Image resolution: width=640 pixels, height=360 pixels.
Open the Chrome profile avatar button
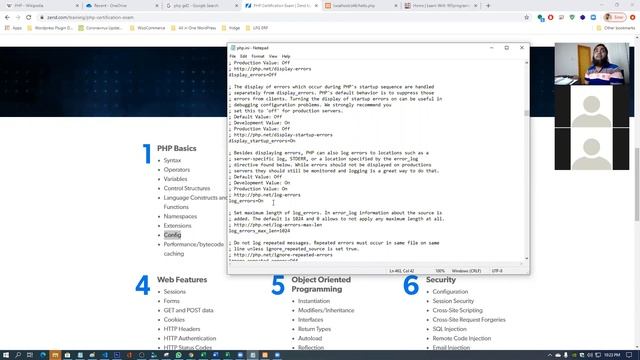pos(615,18)
